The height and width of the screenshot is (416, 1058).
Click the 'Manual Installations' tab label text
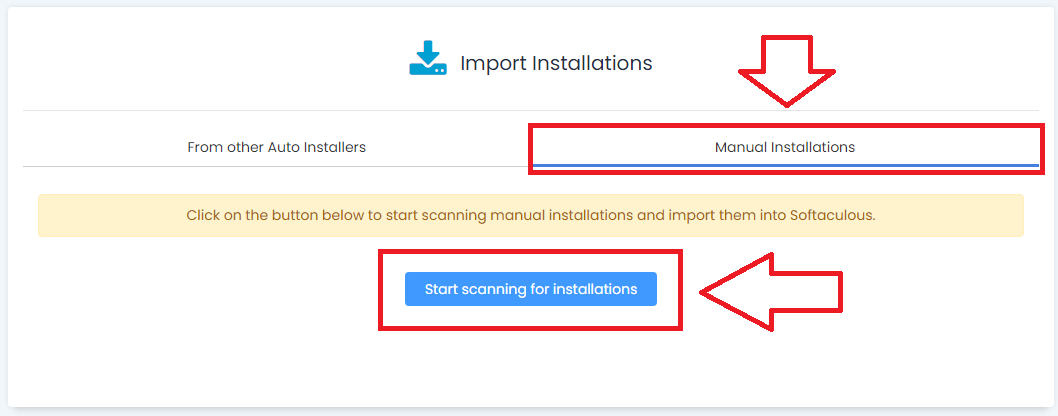click(x=785, y=147)
